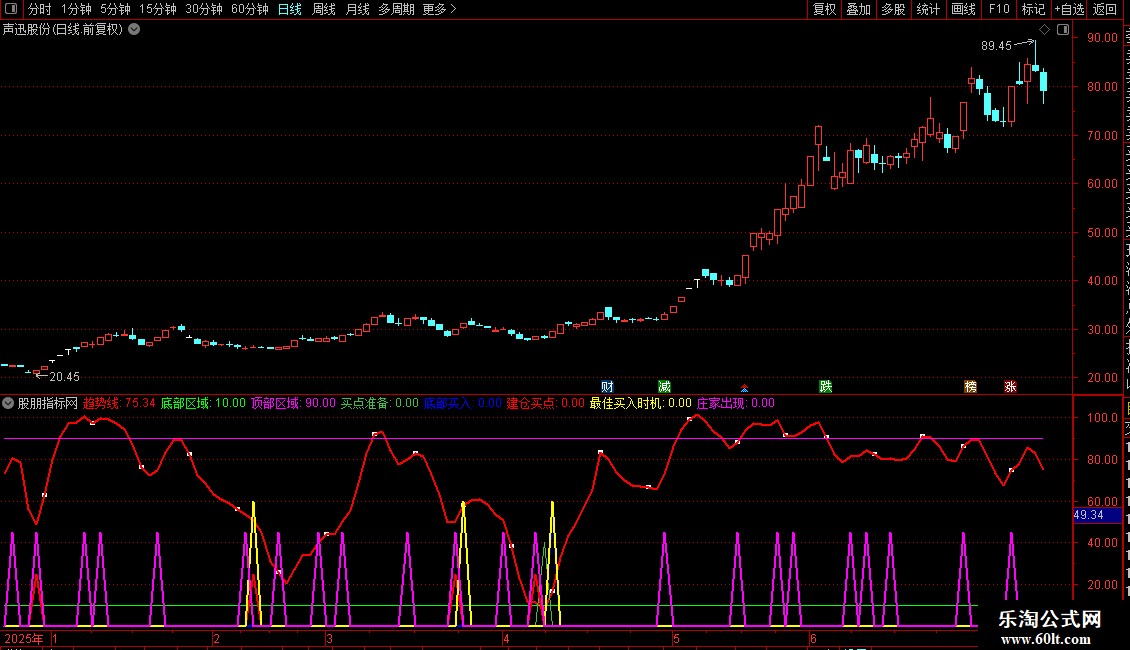
Task: Click the 声迅股份(日线.前复权) chart title
Action: [63, 30]
